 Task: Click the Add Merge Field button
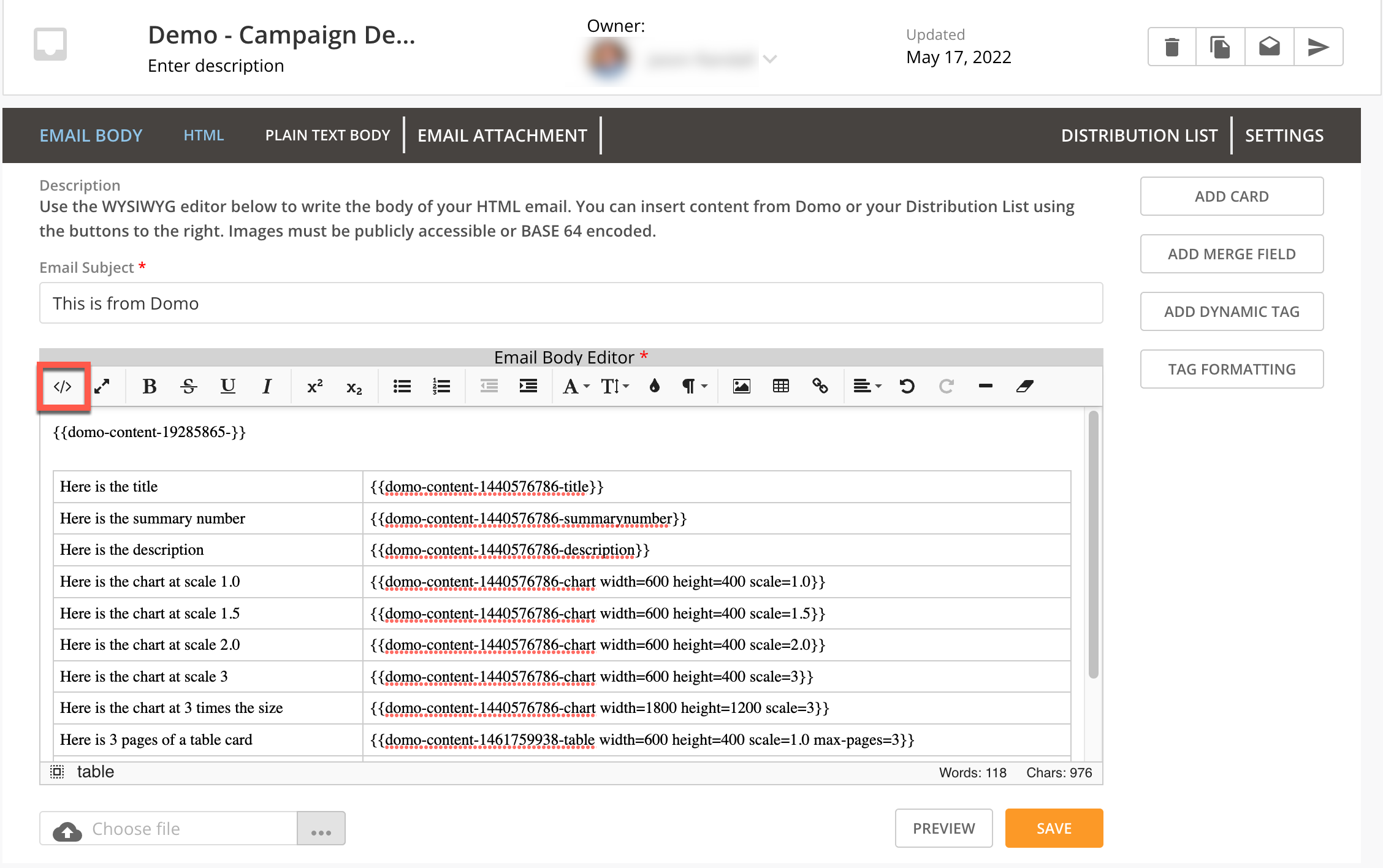coord(1232,254)
